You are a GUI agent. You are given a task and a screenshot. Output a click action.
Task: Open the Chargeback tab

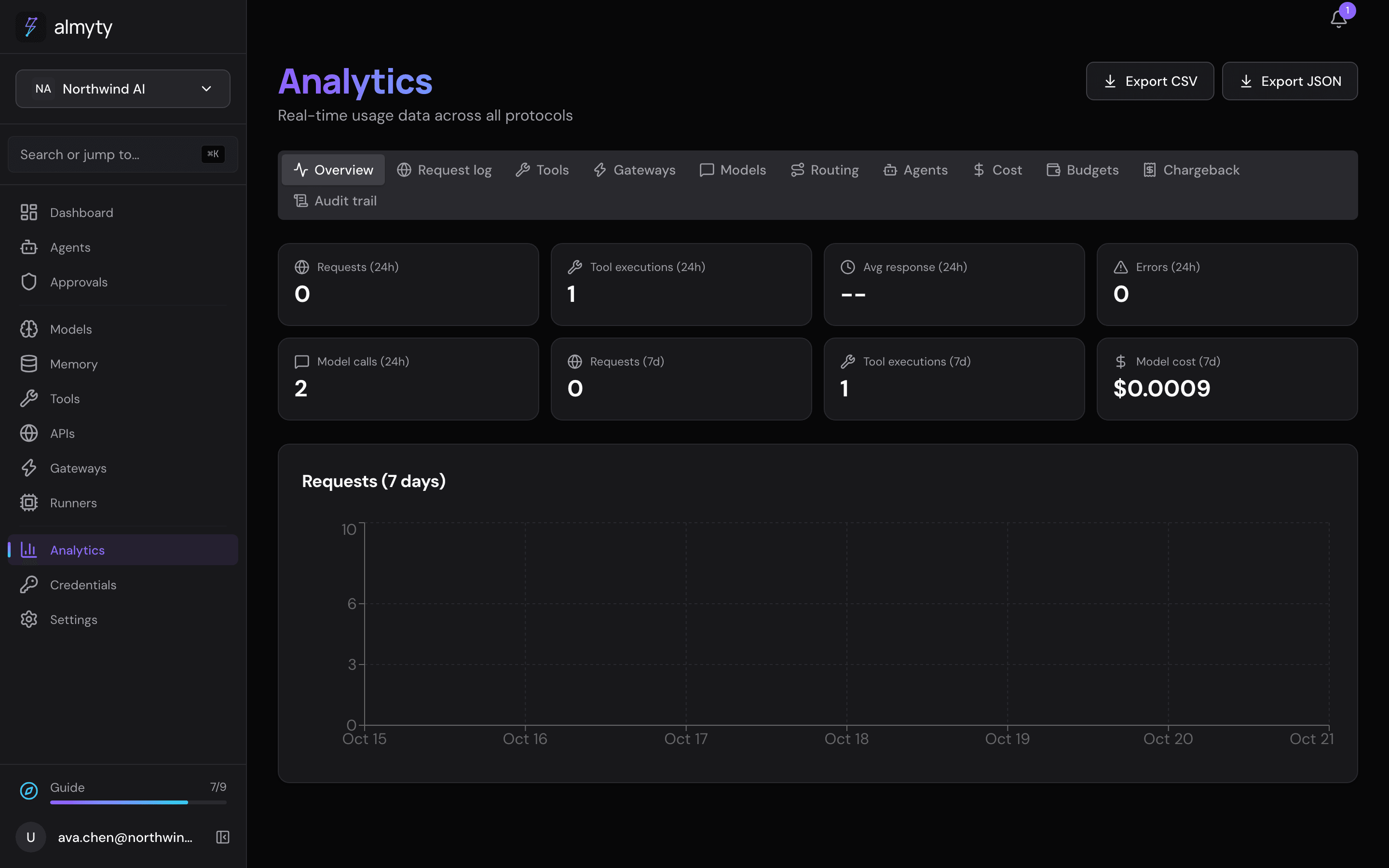(1191, 170)
